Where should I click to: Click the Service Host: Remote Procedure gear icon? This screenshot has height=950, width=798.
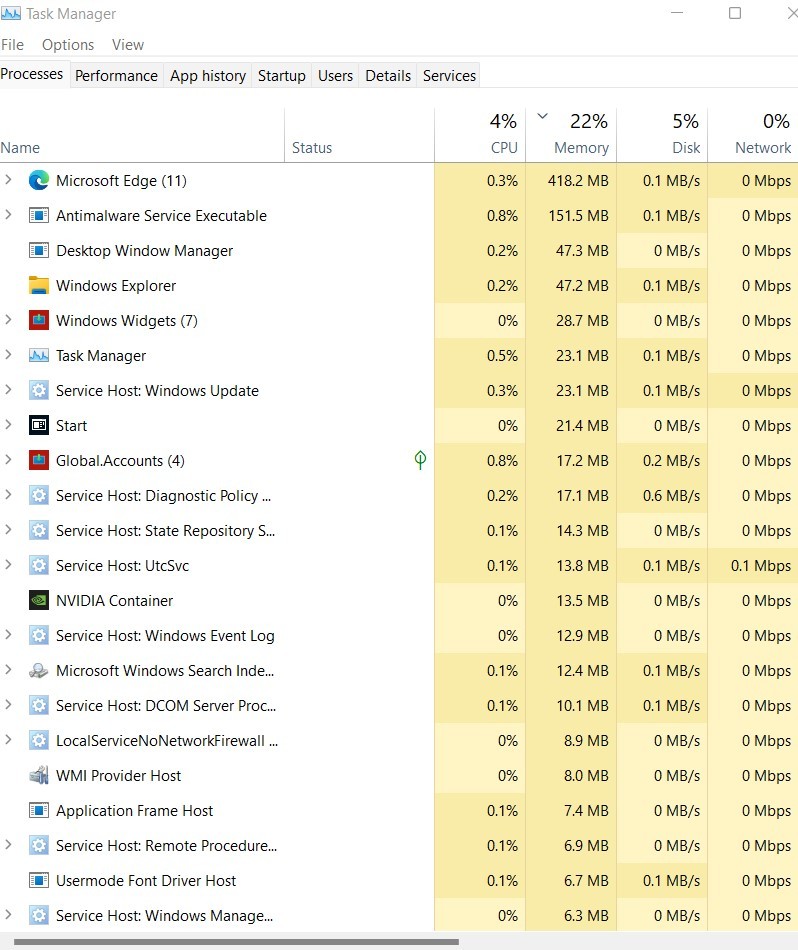click(x=39, y=846)
